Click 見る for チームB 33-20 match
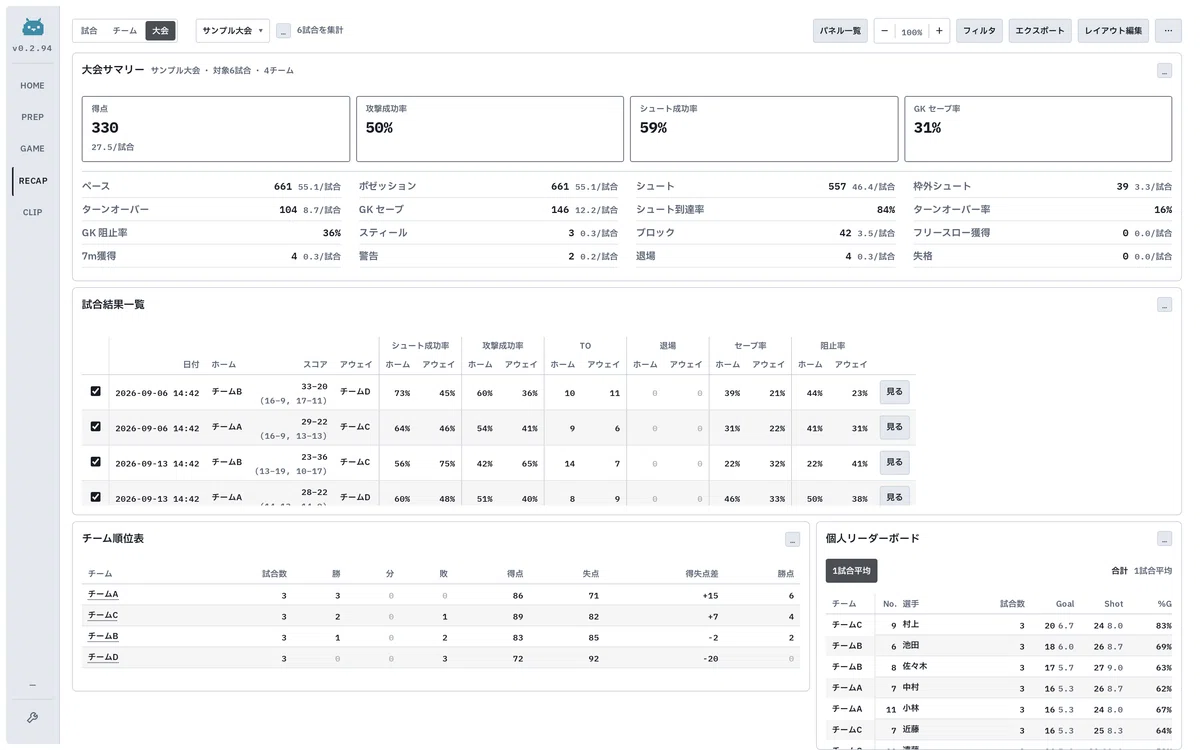The height and width of the screenshot is (750, 1200). [x=894, y=392]
